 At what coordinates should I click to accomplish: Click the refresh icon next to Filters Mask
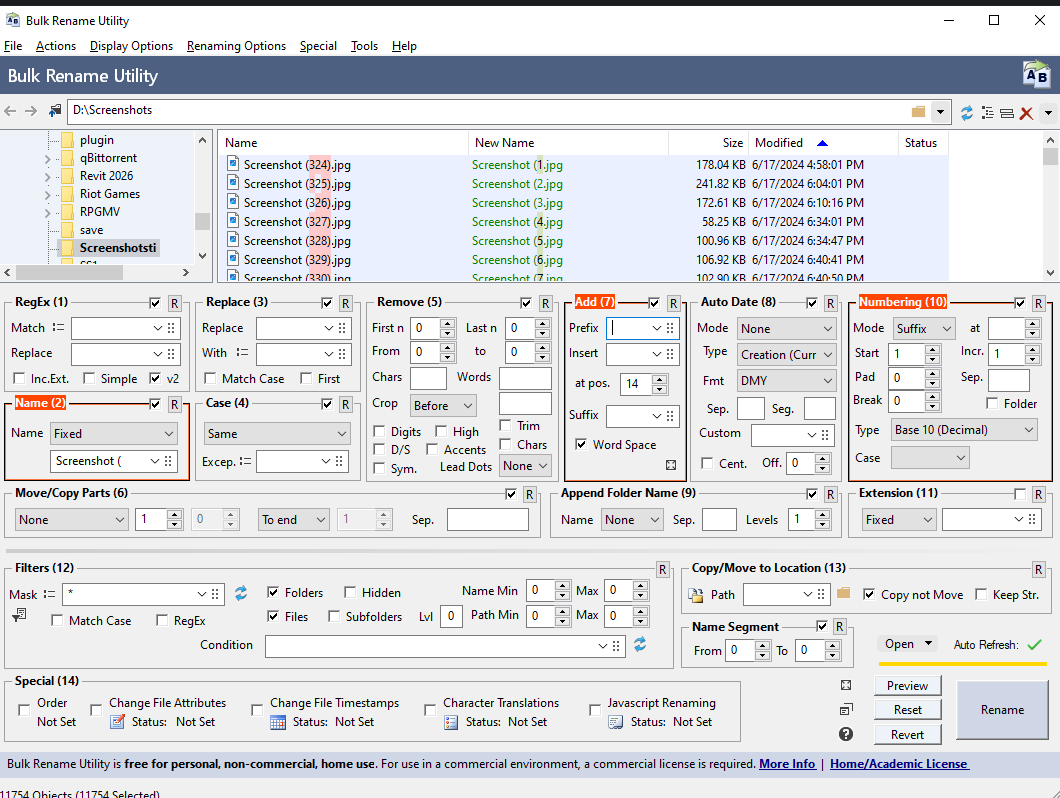(x=241, y=594)
